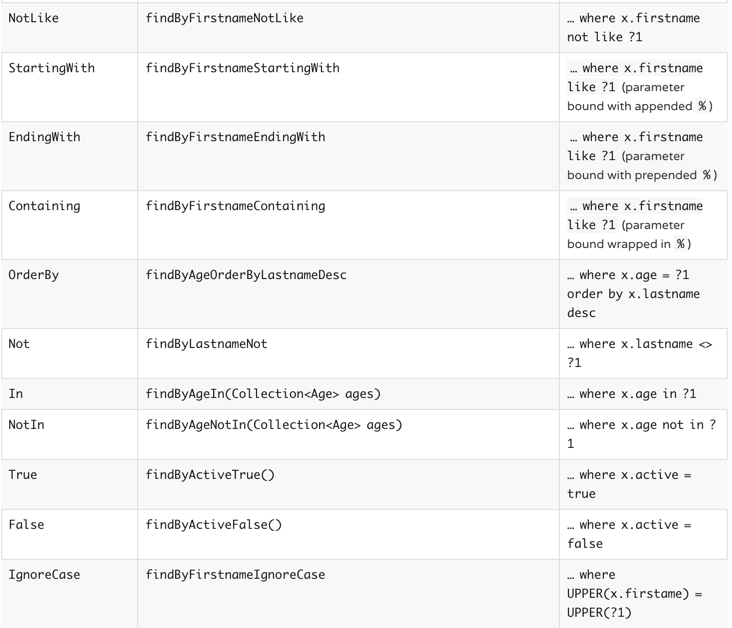Image resolution: width=732 pixels, height=628 pixels.
Task: Click 'bound wrapped in %' snippet text
Action: (629, 244)
